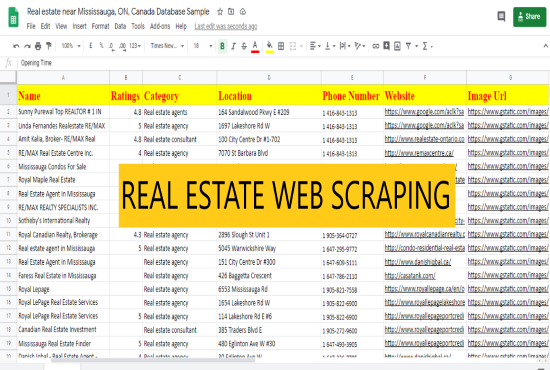Click the Insert link icon
The image size is (550, 370).
pyautogui.click(x=376, y=46)
